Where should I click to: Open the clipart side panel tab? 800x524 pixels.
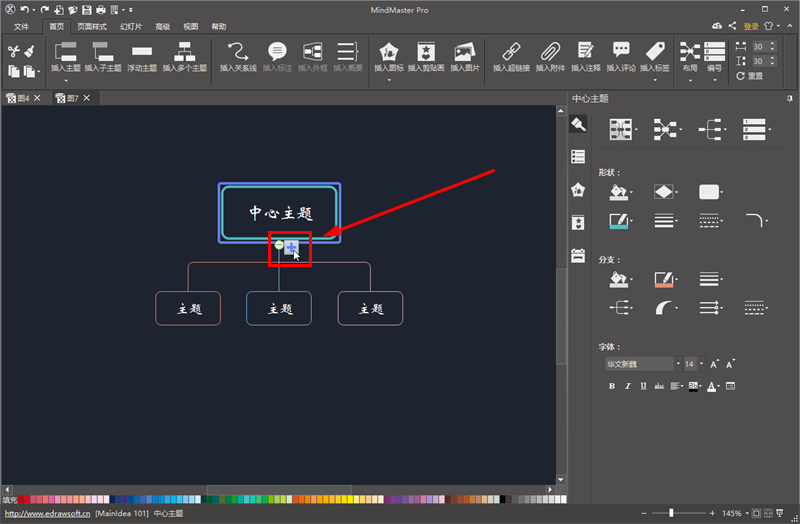(x=578, y=223)
